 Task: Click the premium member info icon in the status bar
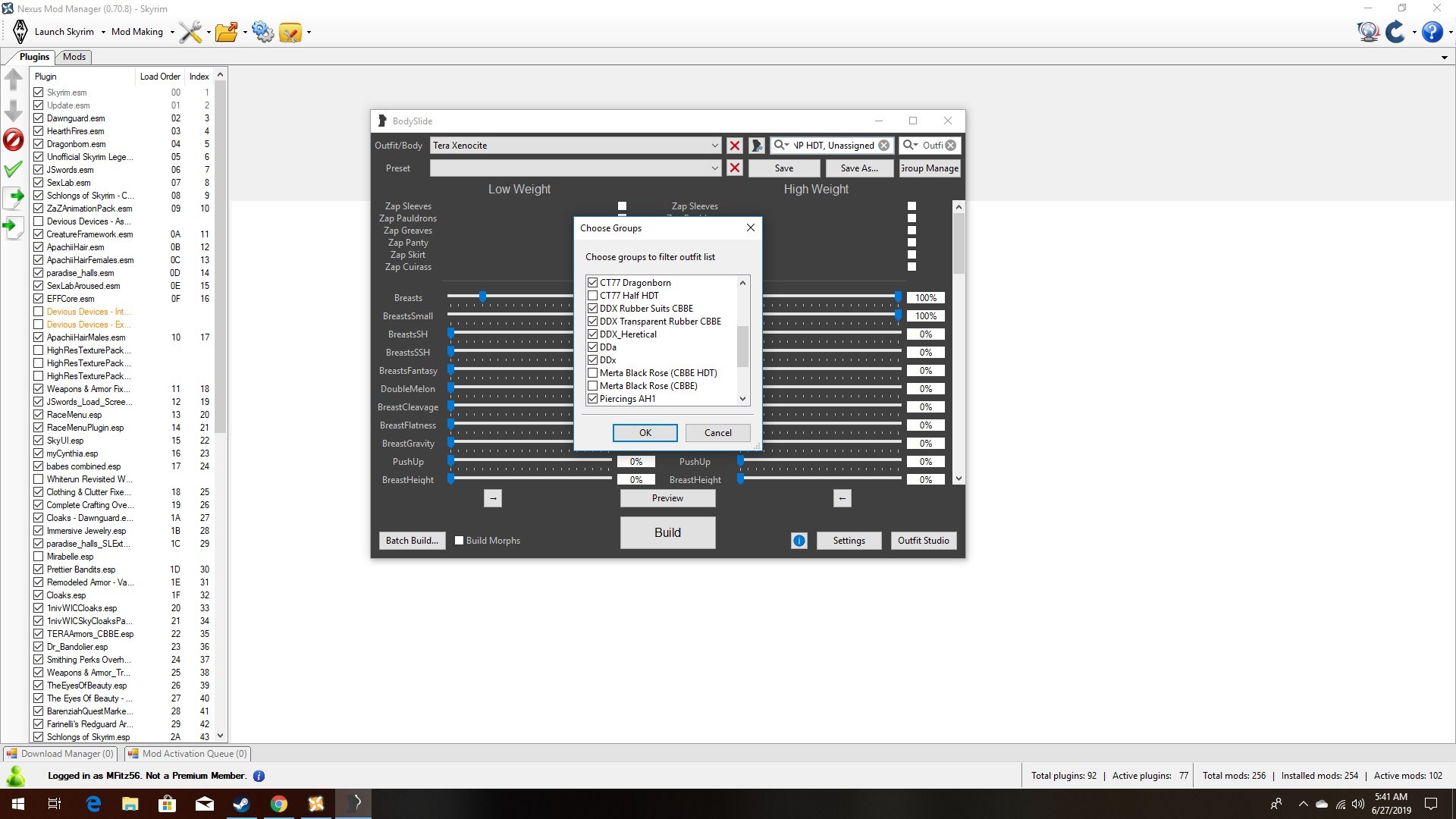259,776
